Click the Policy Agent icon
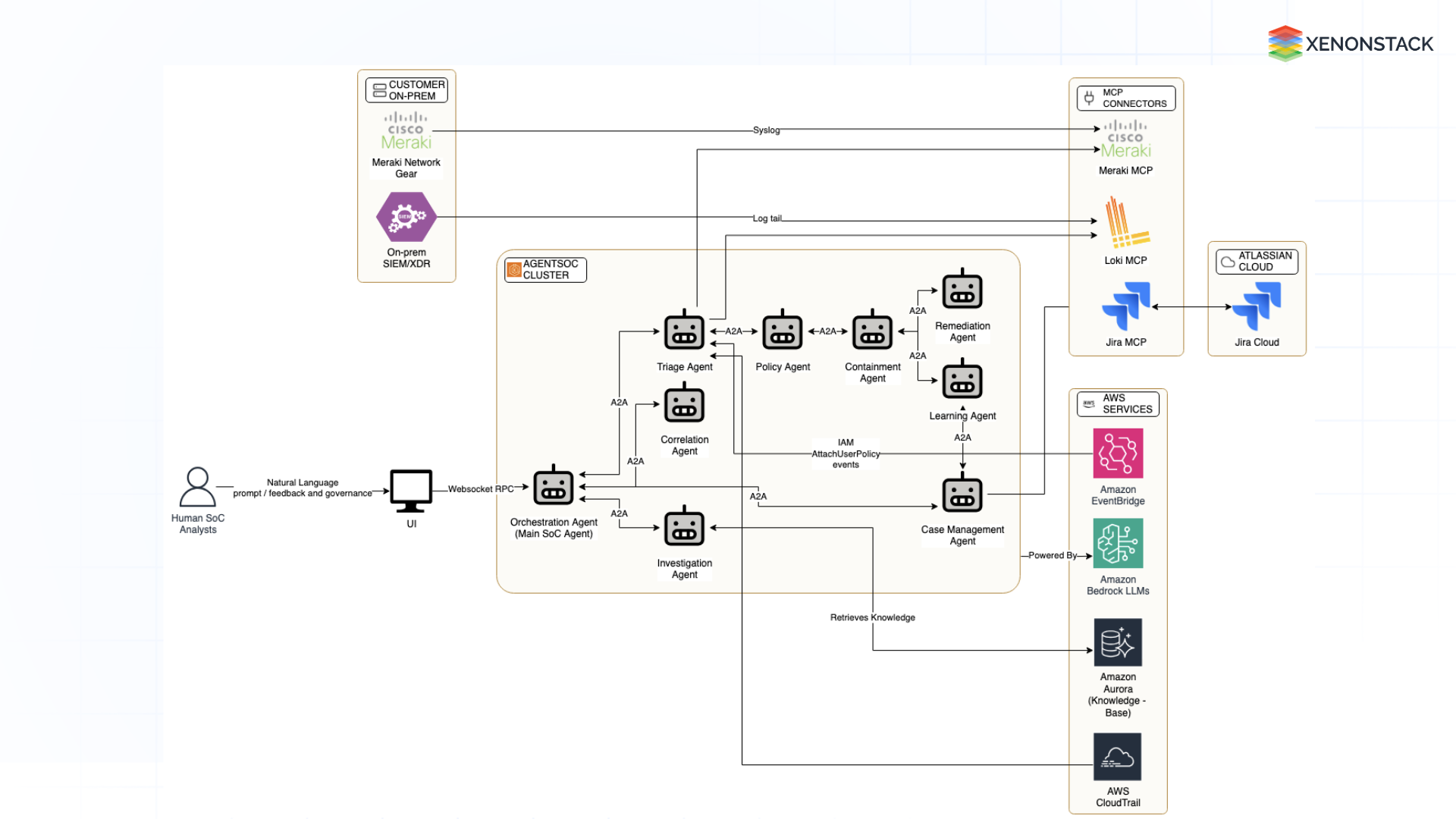Screen dimensions: 1456x819 click(x=782, y=331)
